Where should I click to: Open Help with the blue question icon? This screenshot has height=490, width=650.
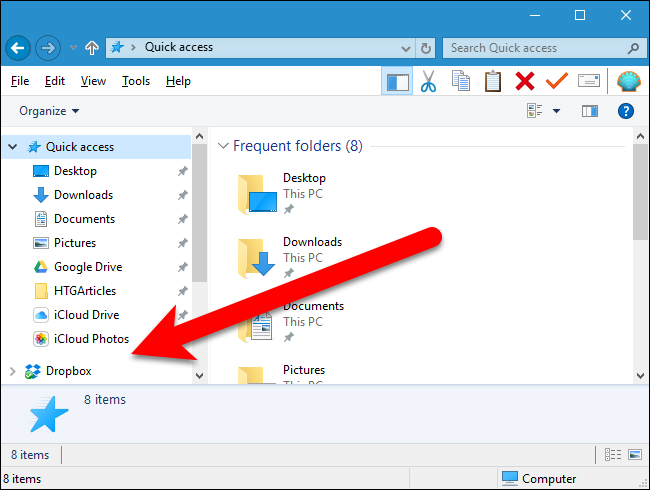pos(626,111)
